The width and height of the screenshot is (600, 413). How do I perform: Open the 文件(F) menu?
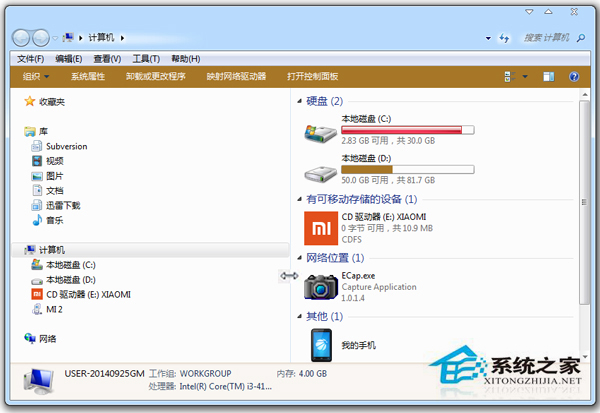pos(31,59)
